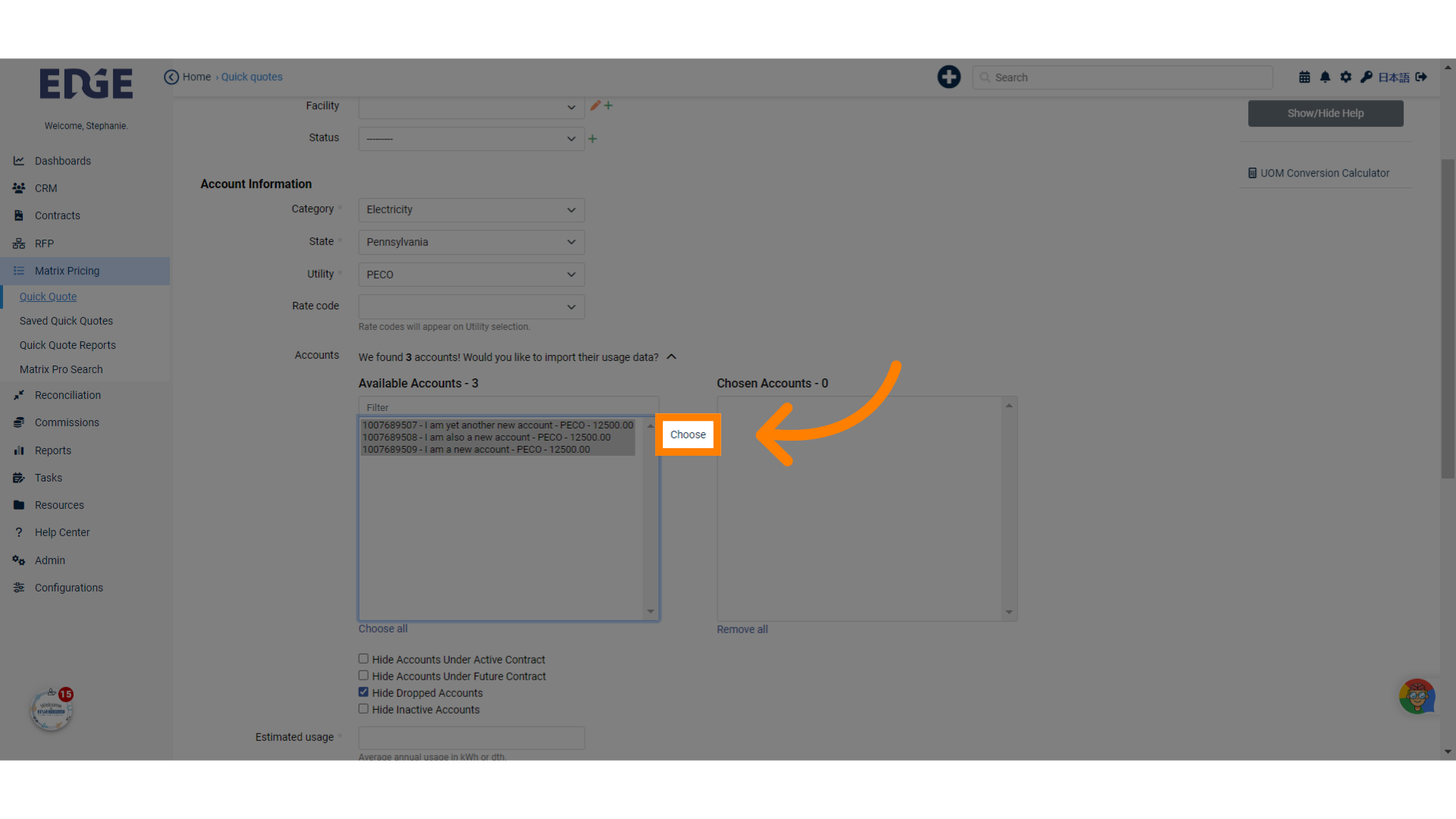Open the chat assistant avatar icon
1456x819 pixels.
(x=1417, y=696)
